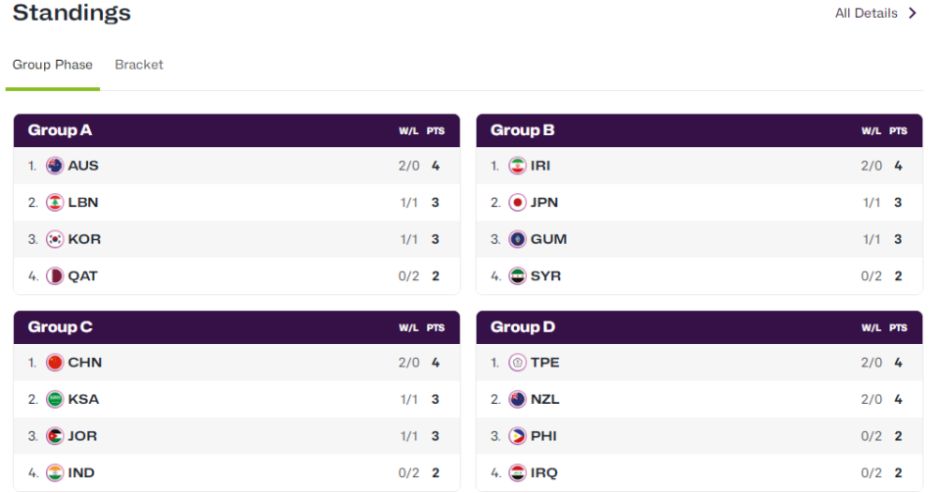Click the IRQ team name
Viewport: 940px width, 493px height.
[x=545, y=473]
